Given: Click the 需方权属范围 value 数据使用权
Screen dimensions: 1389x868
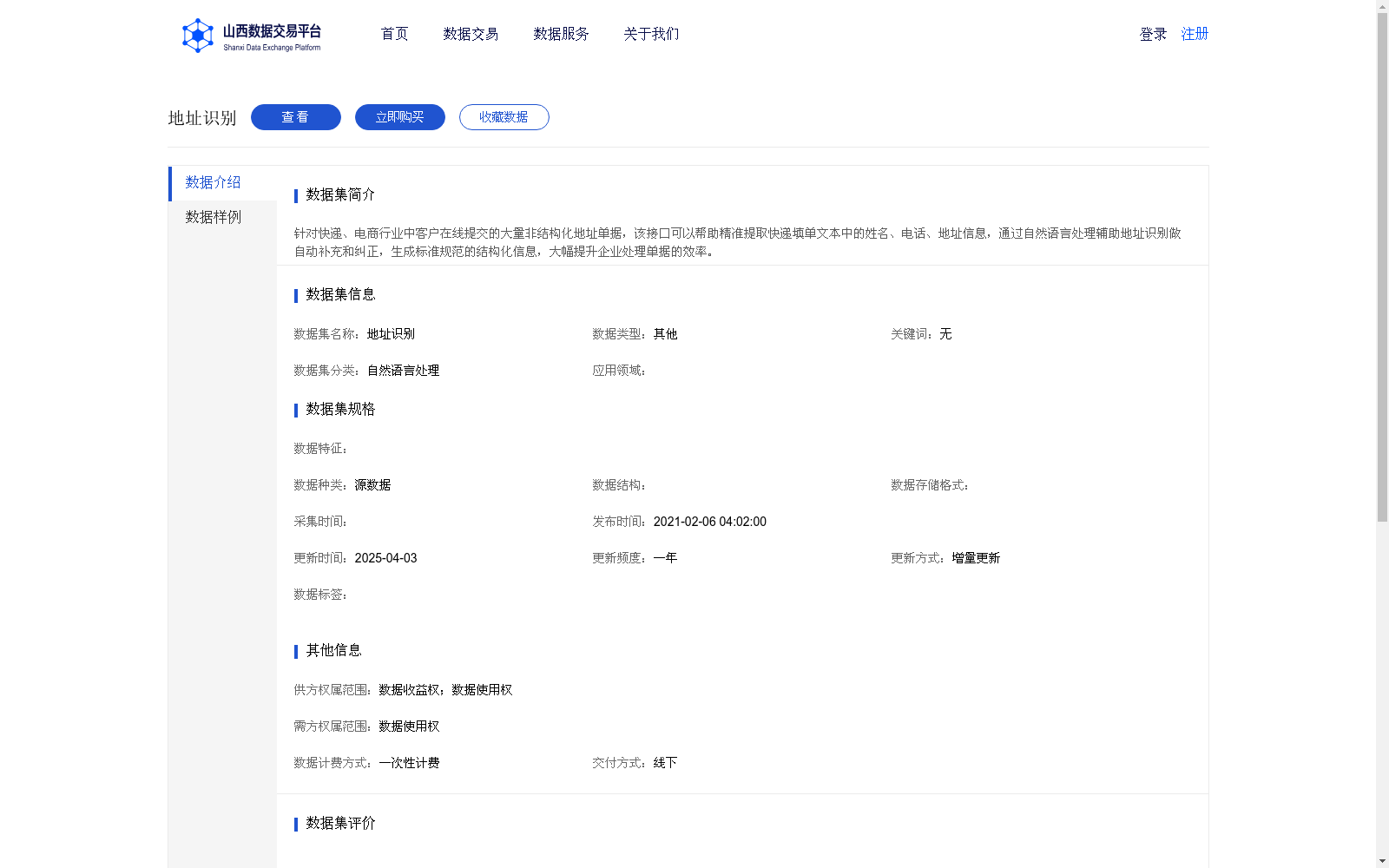Looking at the screenshot, I should point(409,727).
